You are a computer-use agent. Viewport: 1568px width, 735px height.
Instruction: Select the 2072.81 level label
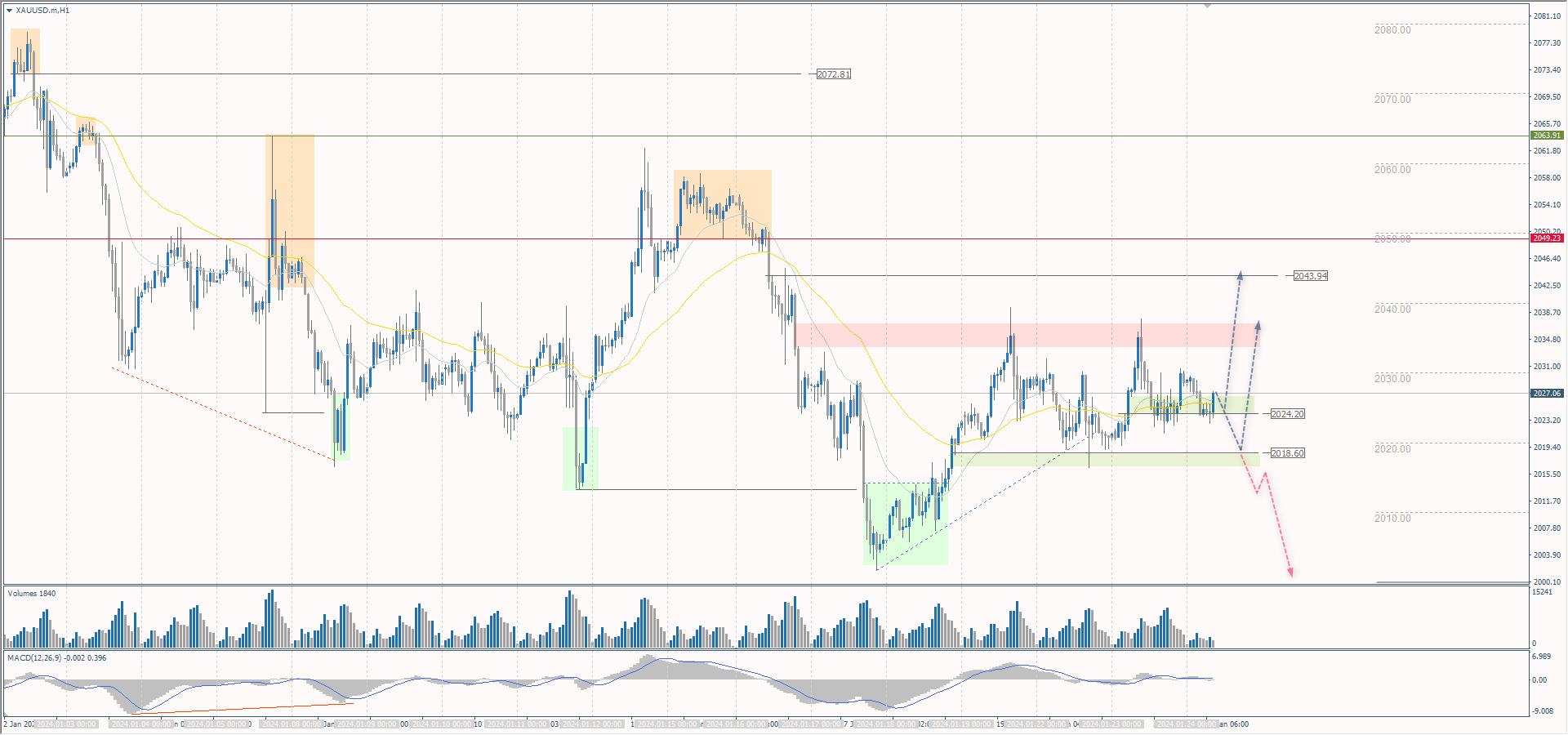[x=834, y=74]
